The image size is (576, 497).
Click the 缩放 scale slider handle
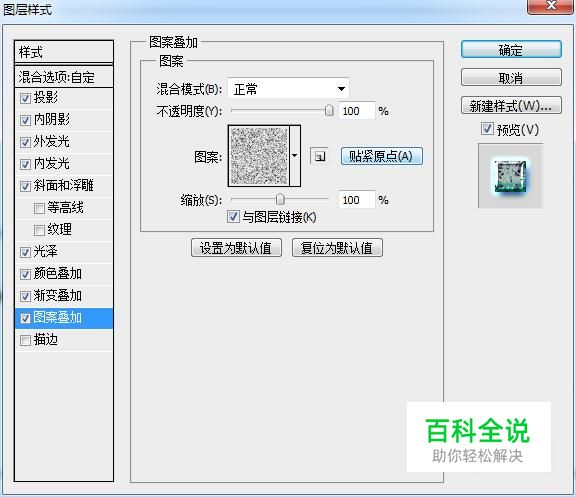click(x=280, y=199)
